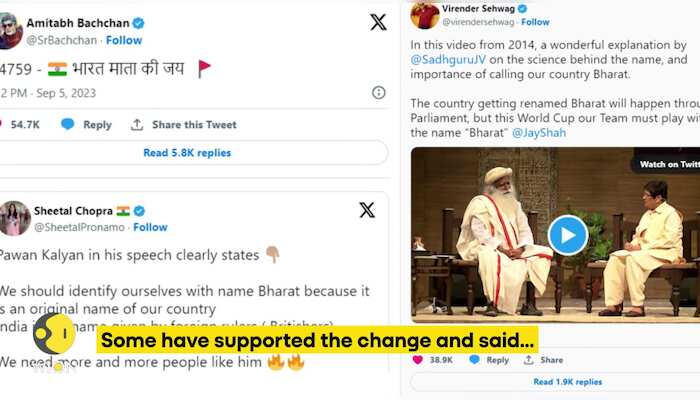700x400 pixels.
Task: Open Amitabh Bachchan's profile picture
Action: click(x=9, y=31)
